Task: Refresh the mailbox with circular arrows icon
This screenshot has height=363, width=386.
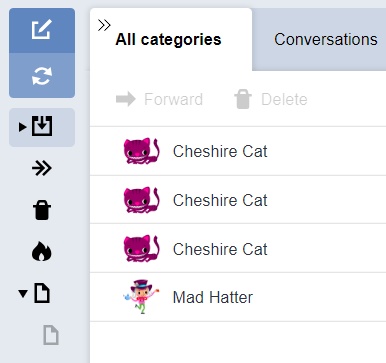Action: click(x=42, y=76)
